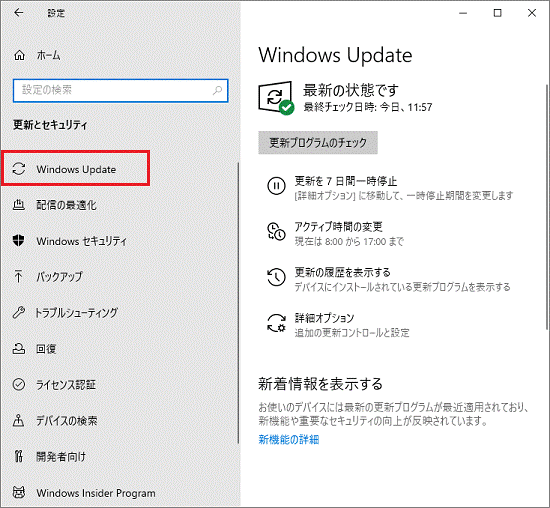Click the update status icon with green check
The width and height of the screenshot is (550, 508).
pos(276,98)
